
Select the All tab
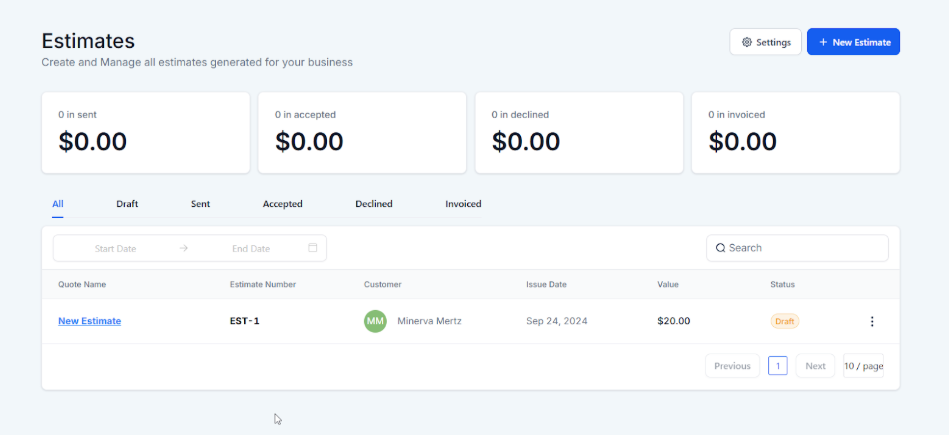click(57, 204)
